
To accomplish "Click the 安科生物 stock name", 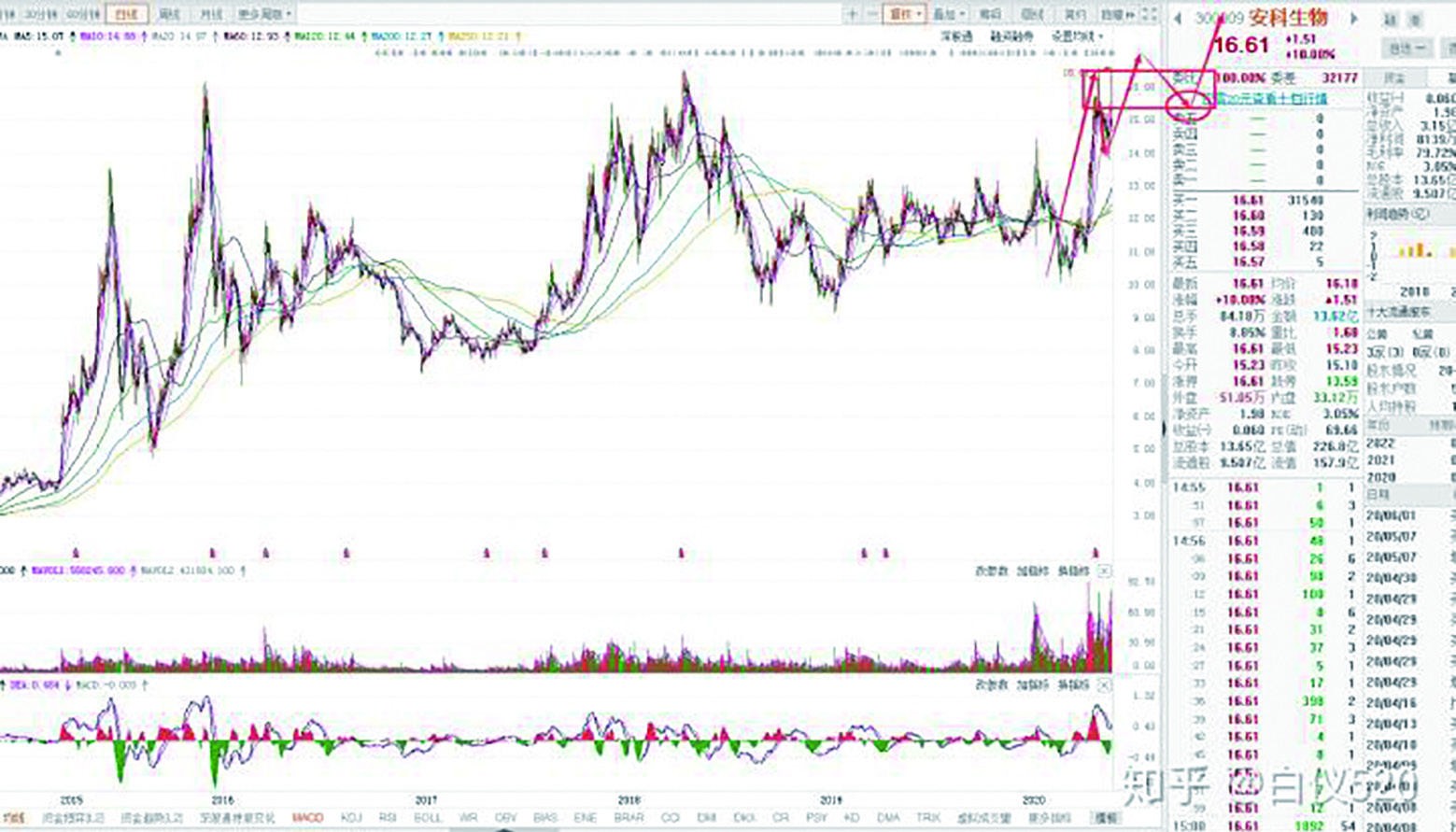I will pyautogui.click(x=1287, y=19).
